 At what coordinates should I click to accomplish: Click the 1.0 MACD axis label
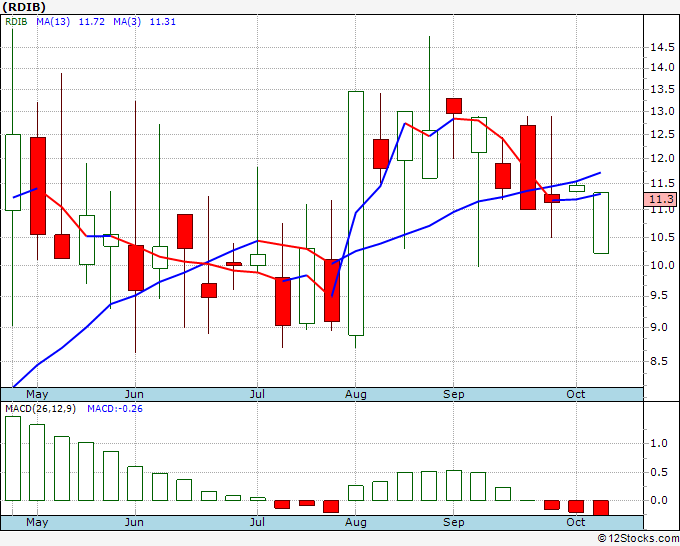pos(659,443)
